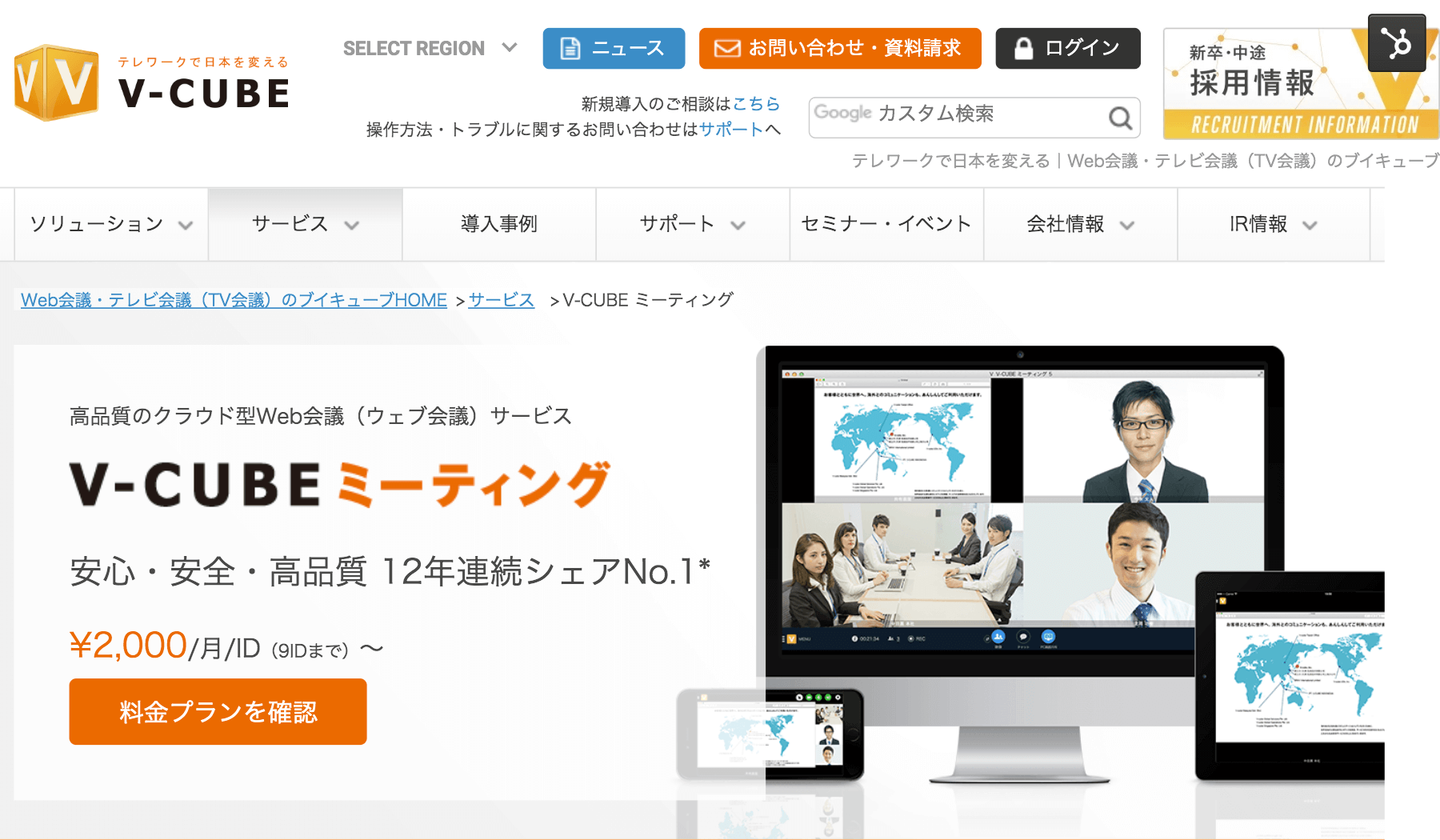Go to 導入事例 page

(x=499, y=225)
